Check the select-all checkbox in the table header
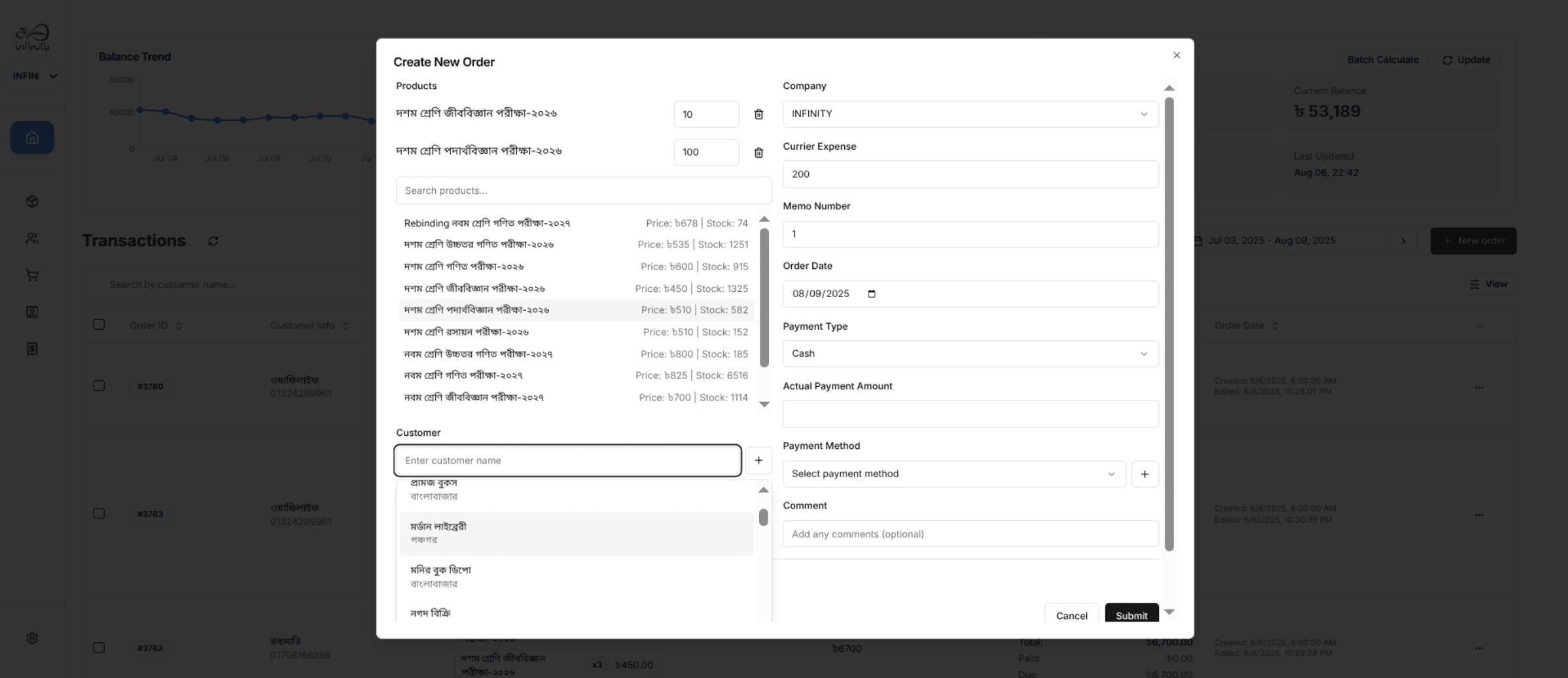 [x=99, y=324]
